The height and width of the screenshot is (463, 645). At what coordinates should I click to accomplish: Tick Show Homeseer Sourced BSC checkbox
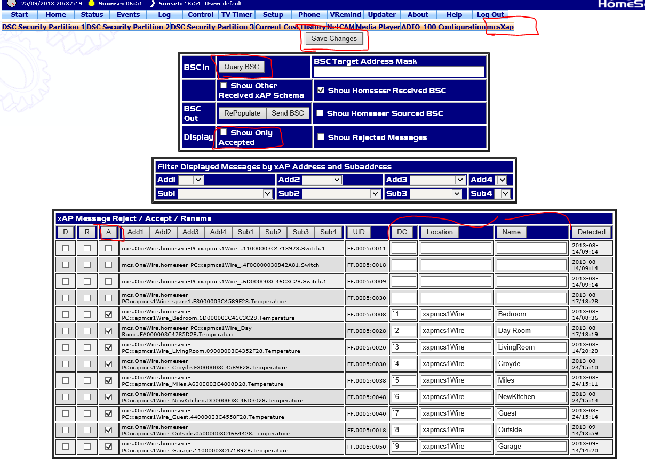tap(320, 113)
